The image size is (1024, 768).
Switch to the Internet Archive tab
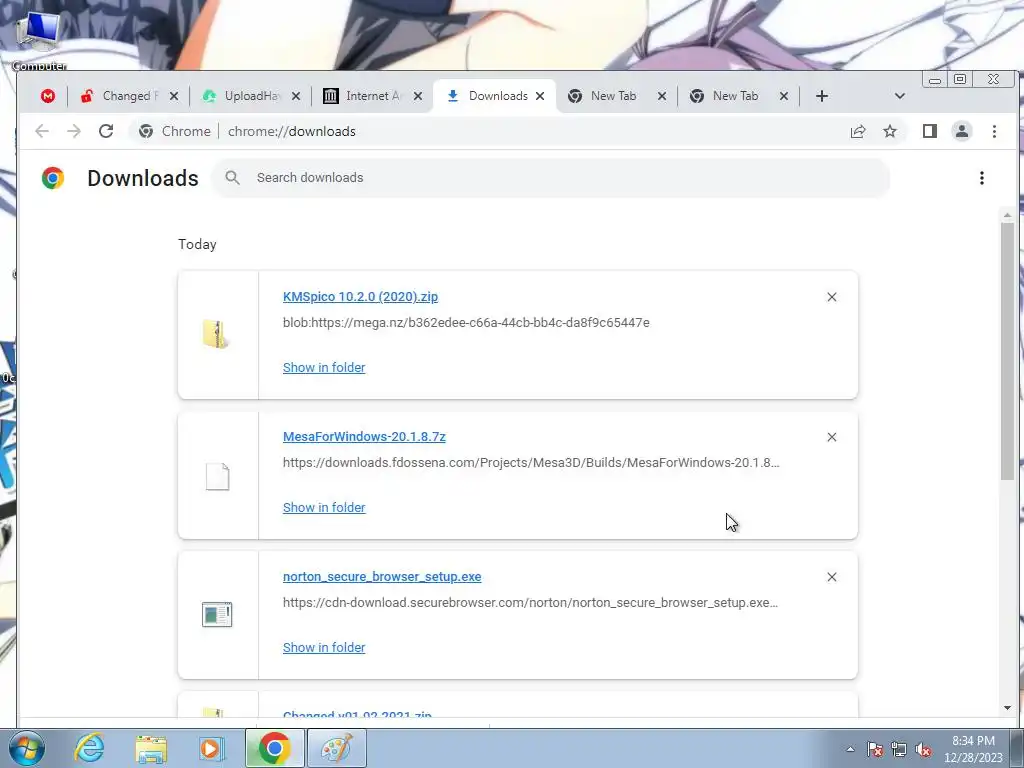pos(374,96)
